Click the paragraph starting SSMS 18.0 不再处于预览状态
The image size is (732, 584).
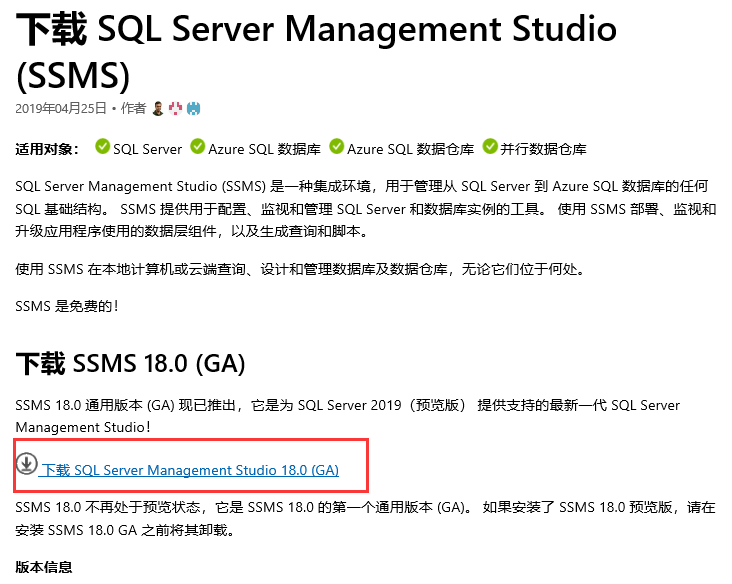point(366,519)
